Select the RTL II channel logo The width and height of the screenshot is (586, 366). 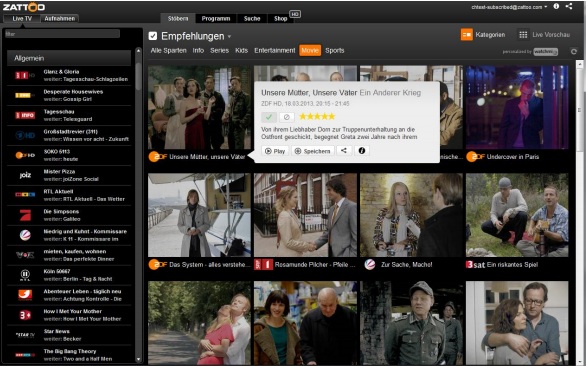click(25, 275)
